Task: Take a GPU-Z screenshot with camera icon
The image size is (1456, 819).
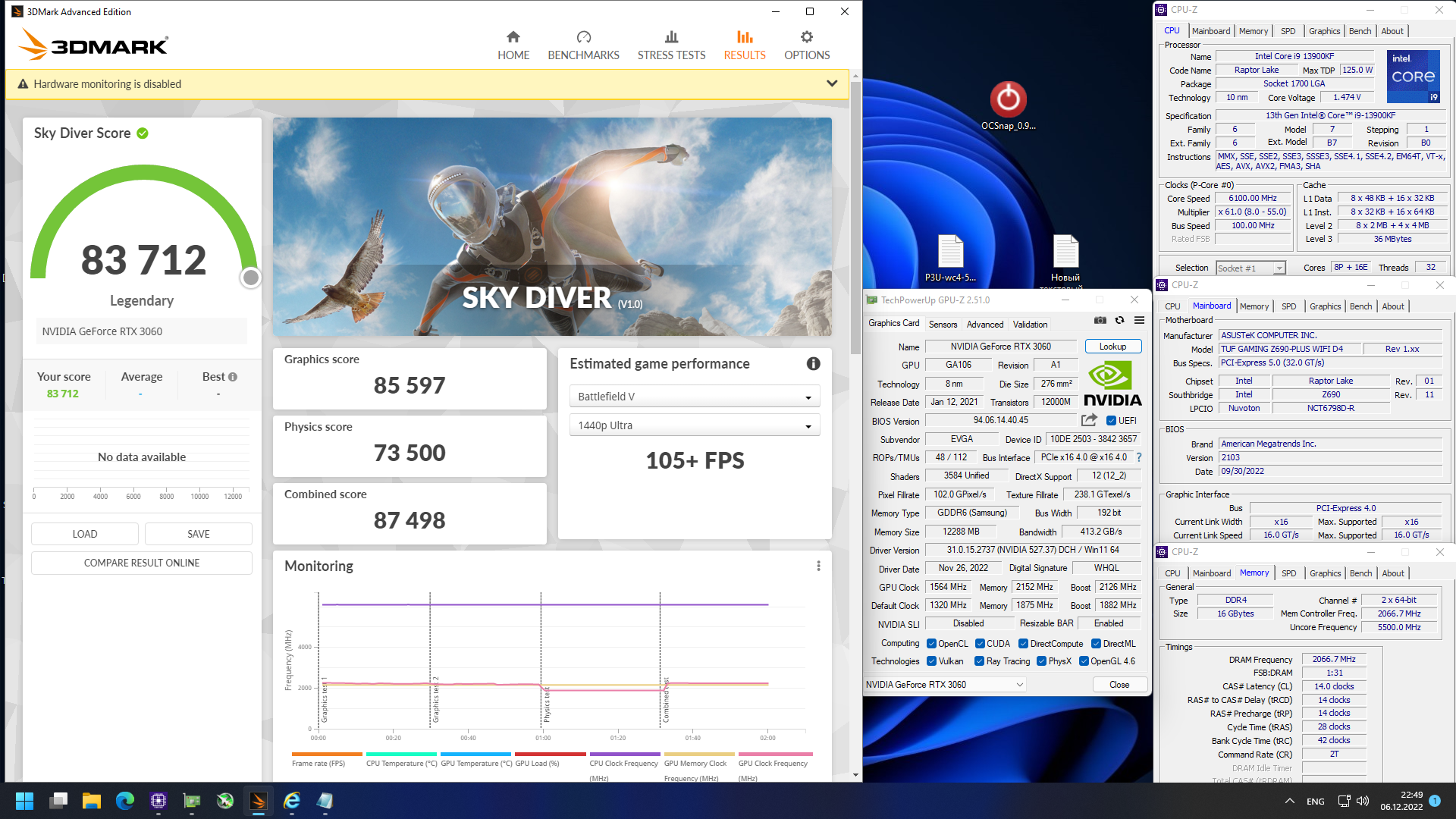Action: pos(1100,321)
